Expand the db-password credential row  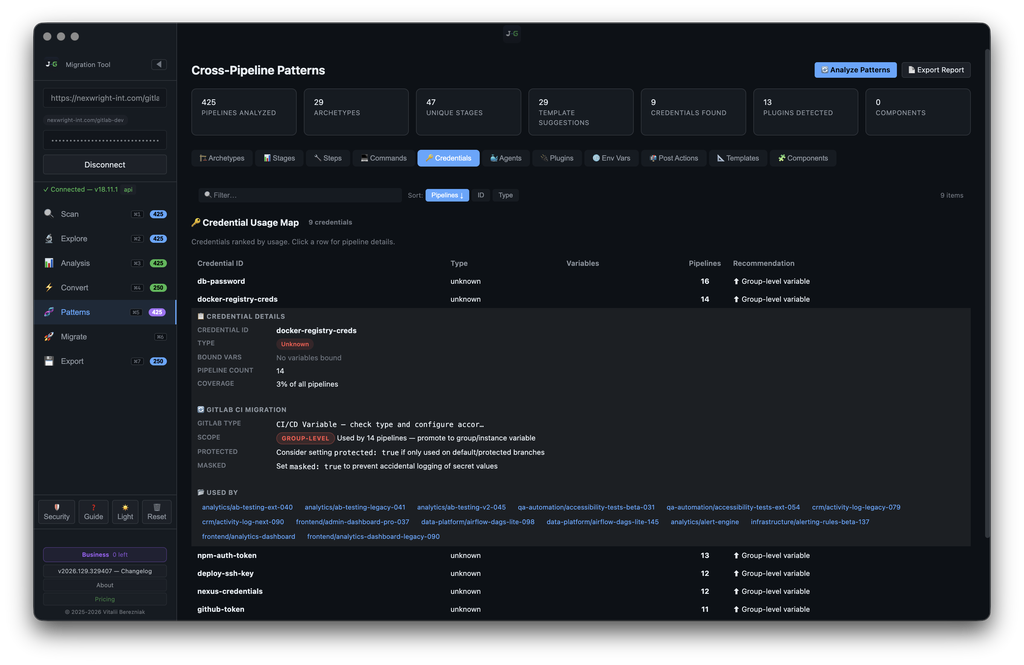coord(581,281)
